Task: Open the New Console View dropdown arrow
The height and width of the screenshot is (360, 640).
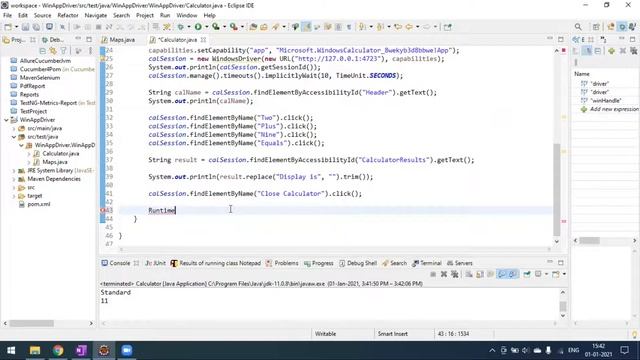Action: (x=564, y=274)
